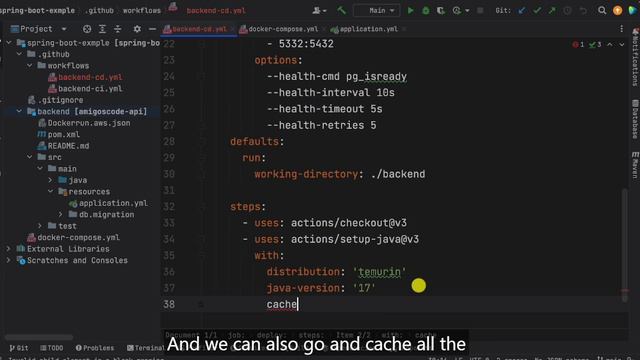The width and height of the screenshot is (640, 360).
Task: Run the Main configuration with green play
Action: coord(410,11)
